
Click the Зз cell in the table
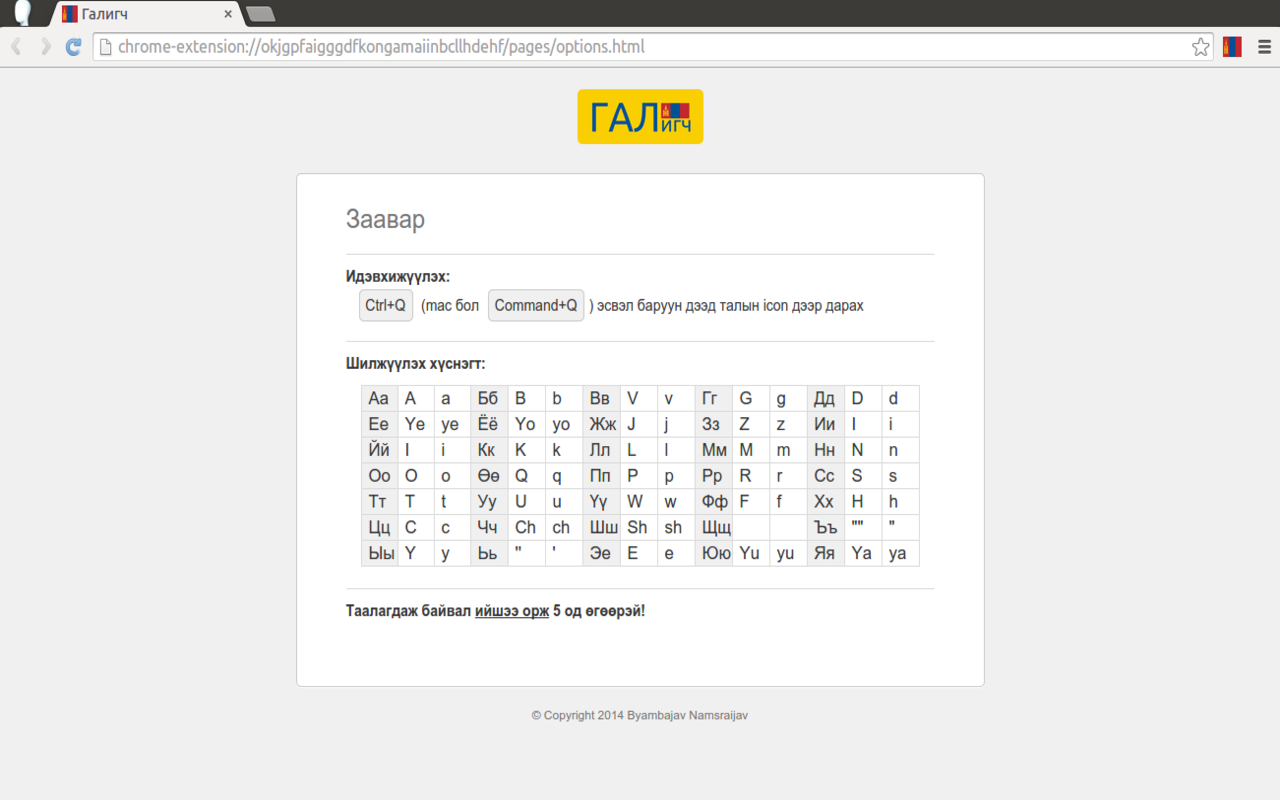point(713,424)
